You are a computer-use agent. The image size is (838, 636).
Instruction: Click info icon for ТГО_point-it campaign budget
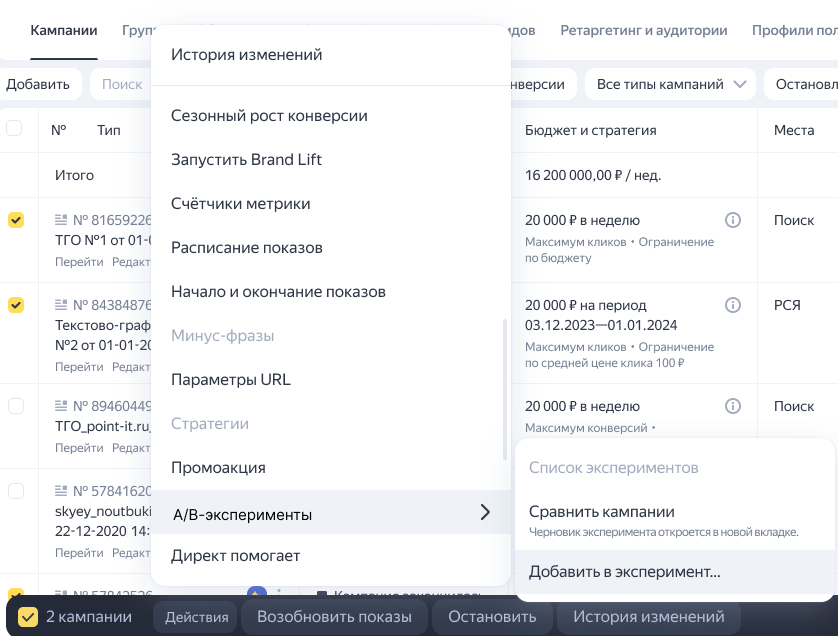[732, 406]
